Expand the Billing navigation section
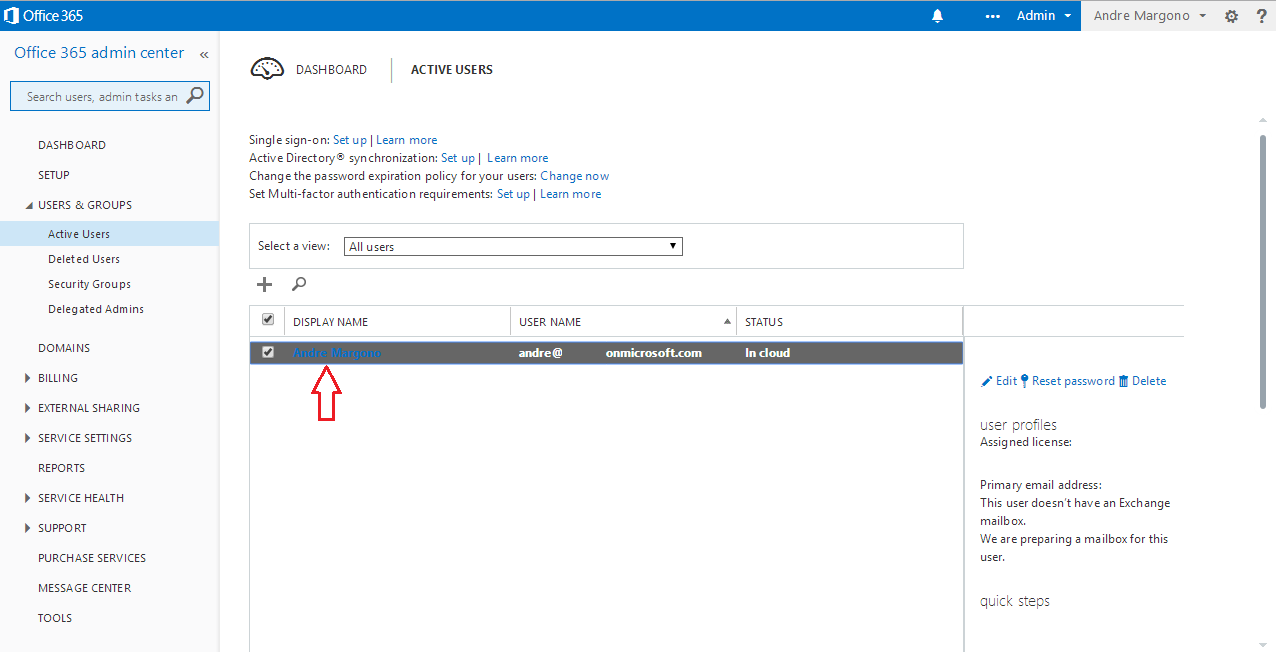This screenshot has width=1276, height=652. tap(28, 378)
